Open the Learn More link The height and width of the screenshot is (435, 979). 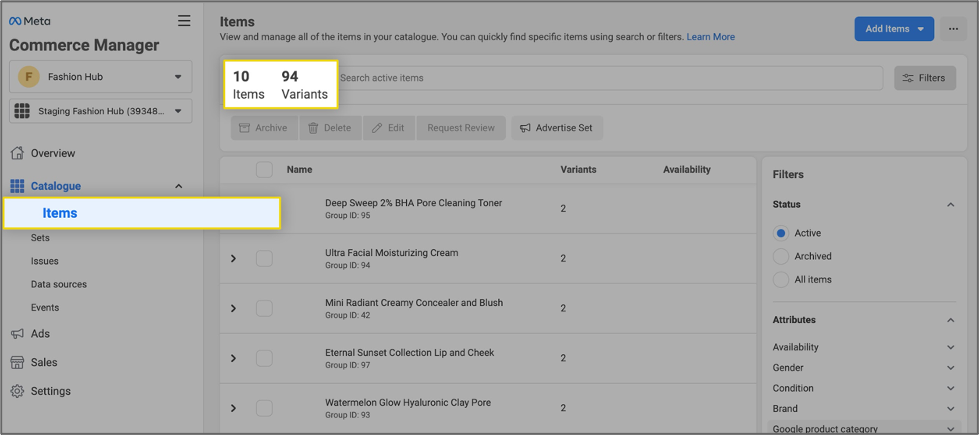click(x=711, y=37)
